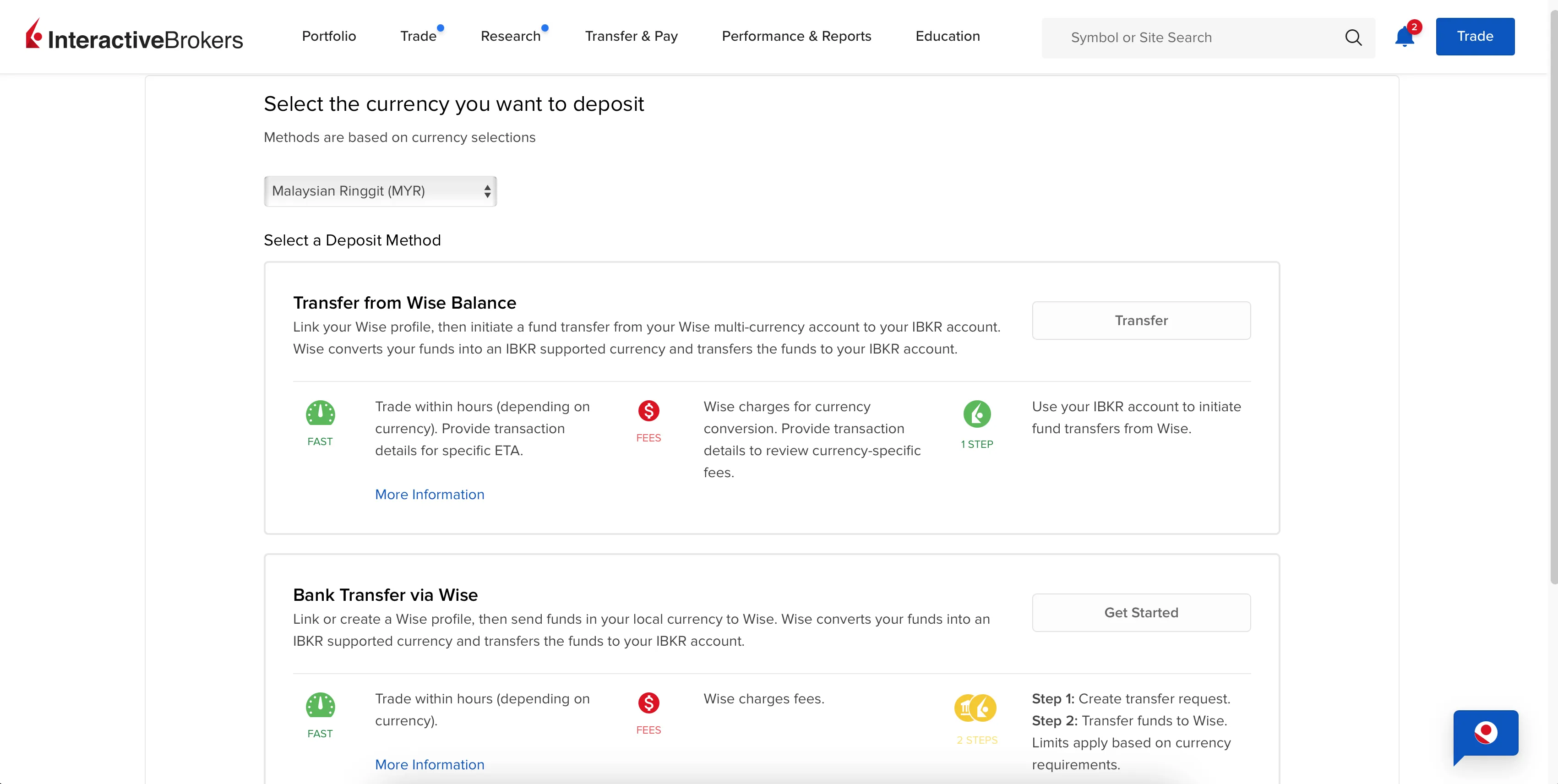Open More Information link under Wise Balance
The height and width of the screenshot is (784, 1558).
tap(430, 495)
